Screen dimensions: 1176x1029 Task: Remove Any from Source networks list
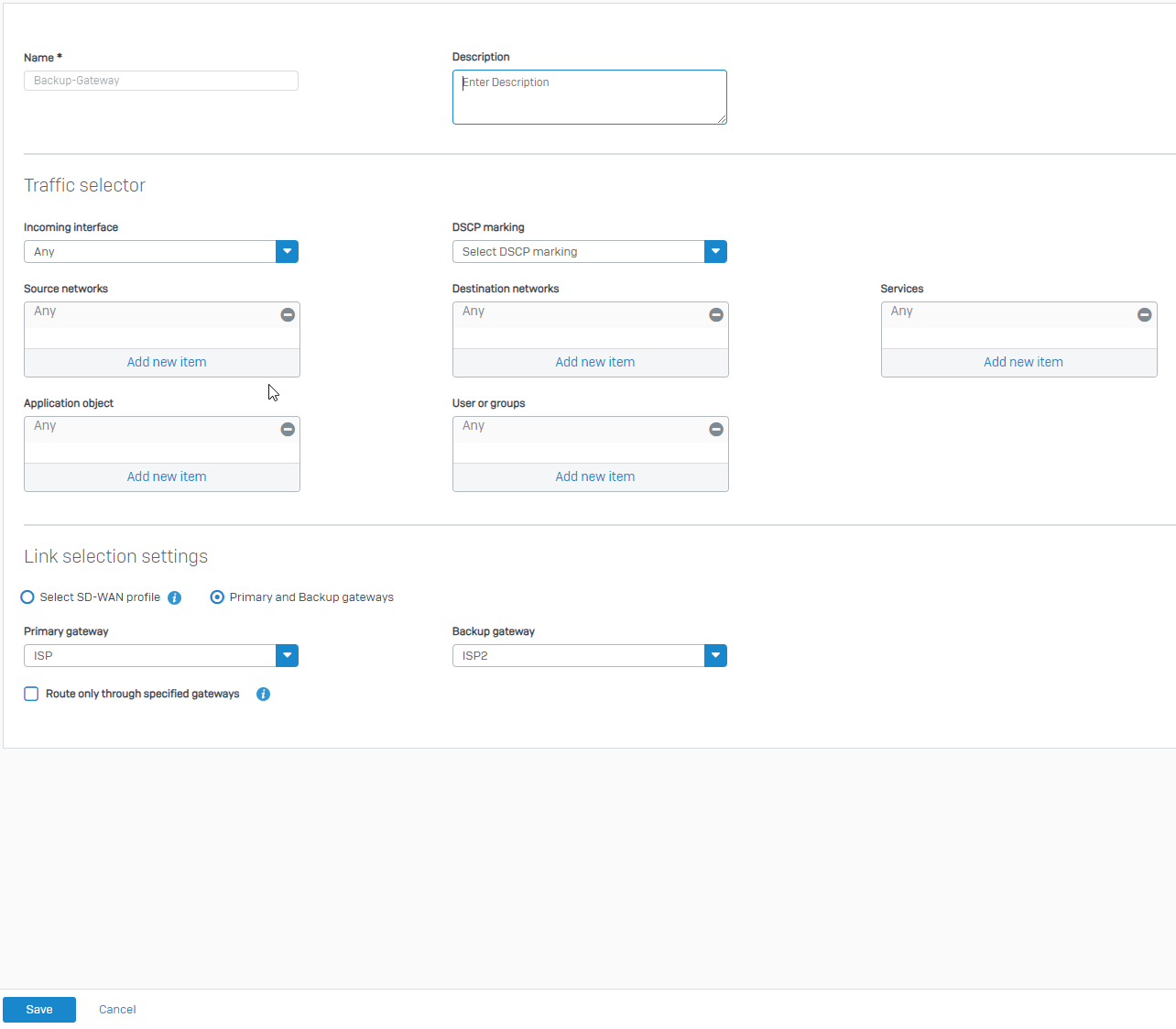[x=288, y=314]
